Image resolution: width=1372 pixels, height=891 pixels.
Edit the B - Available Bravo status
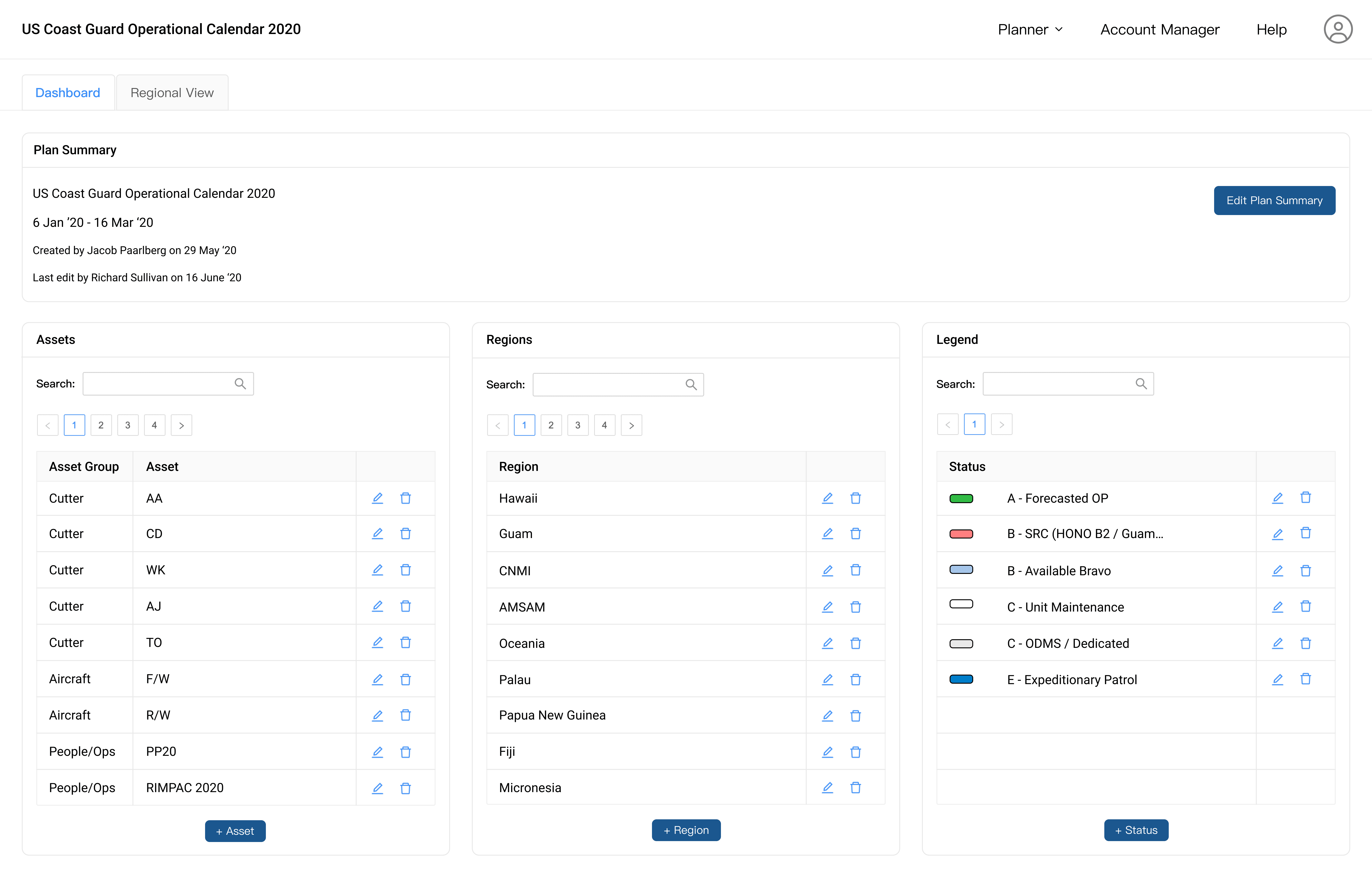(1277, 570)
